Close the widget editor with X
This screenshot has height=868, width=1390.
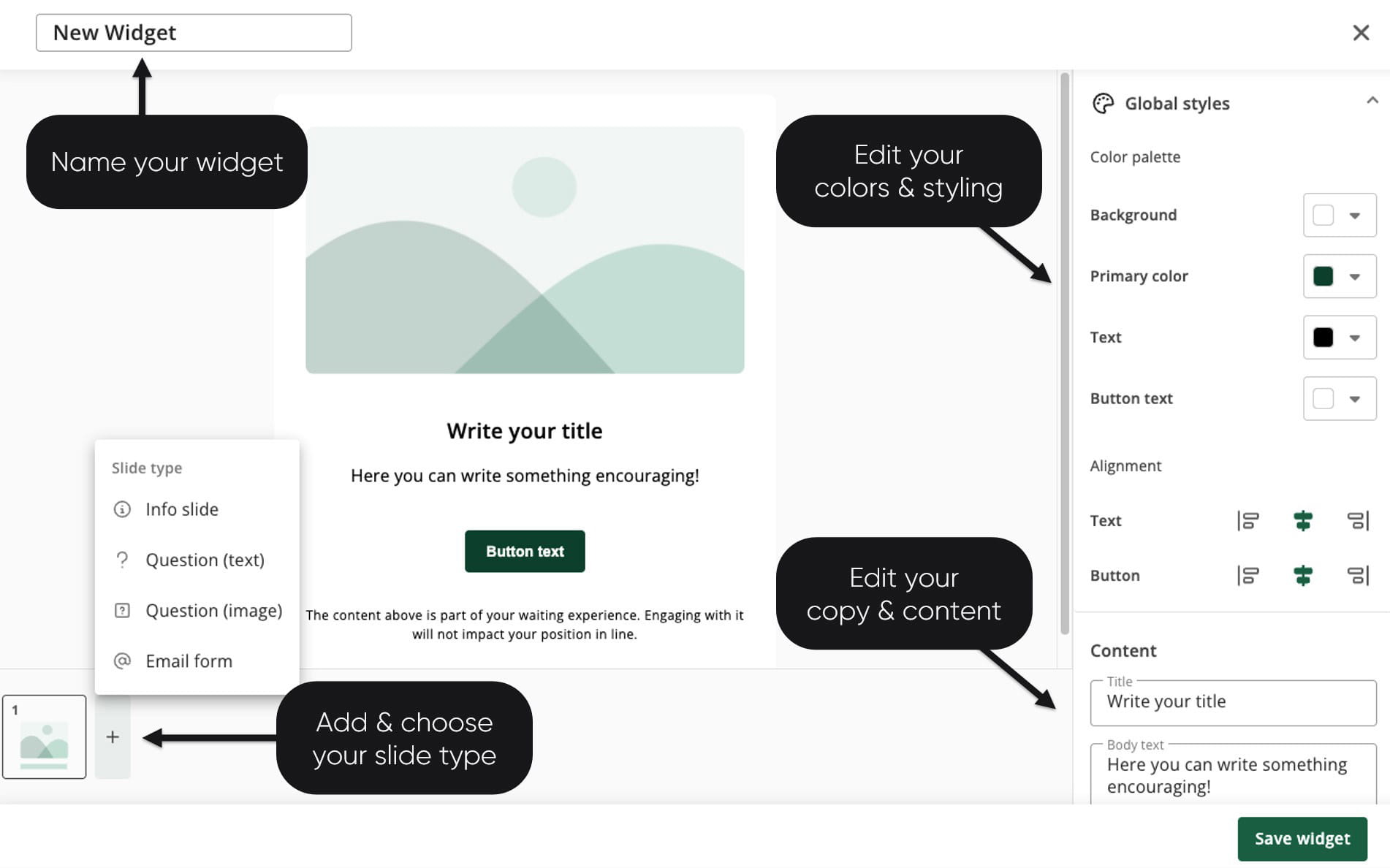tap(1360, 33)
